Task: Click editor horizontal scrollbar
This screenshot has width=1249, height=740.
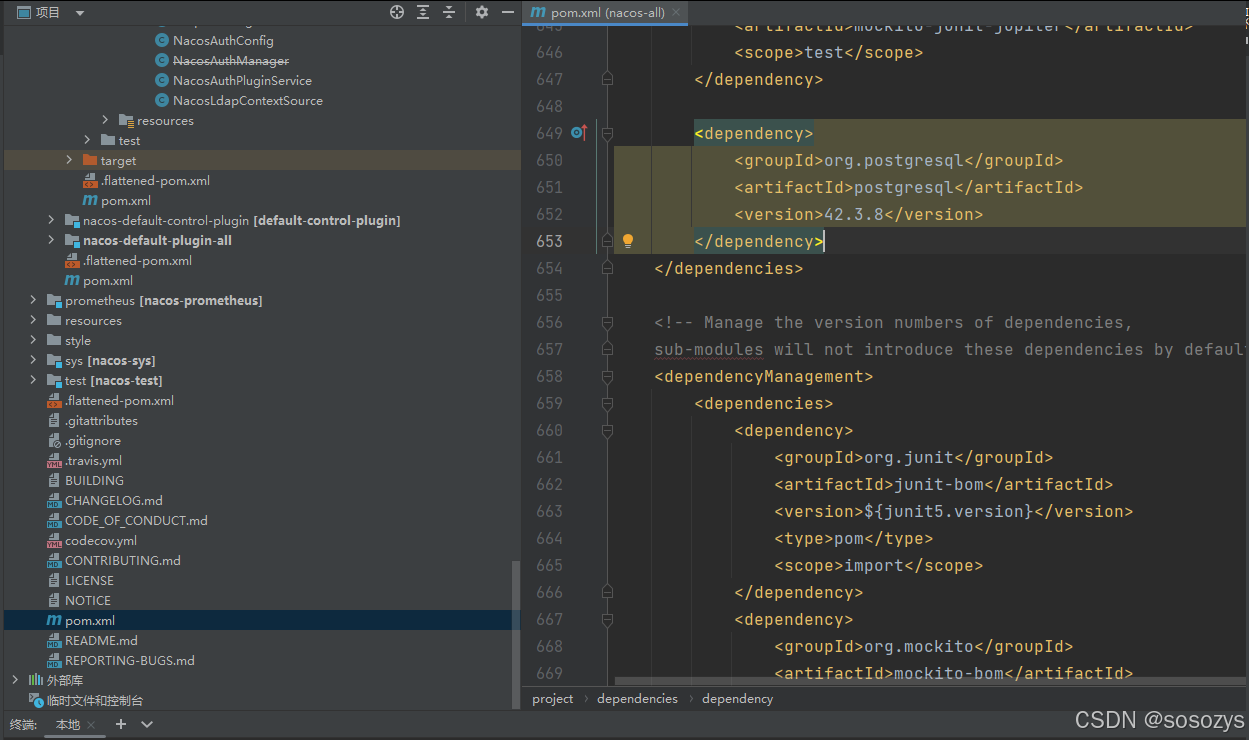Action: pos(930,681)
